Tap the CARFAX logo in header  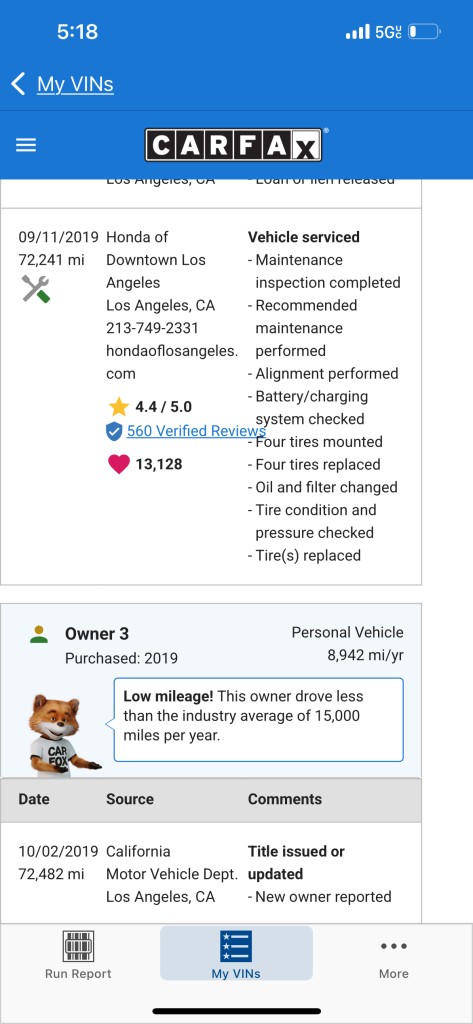(x=234, y=145)
